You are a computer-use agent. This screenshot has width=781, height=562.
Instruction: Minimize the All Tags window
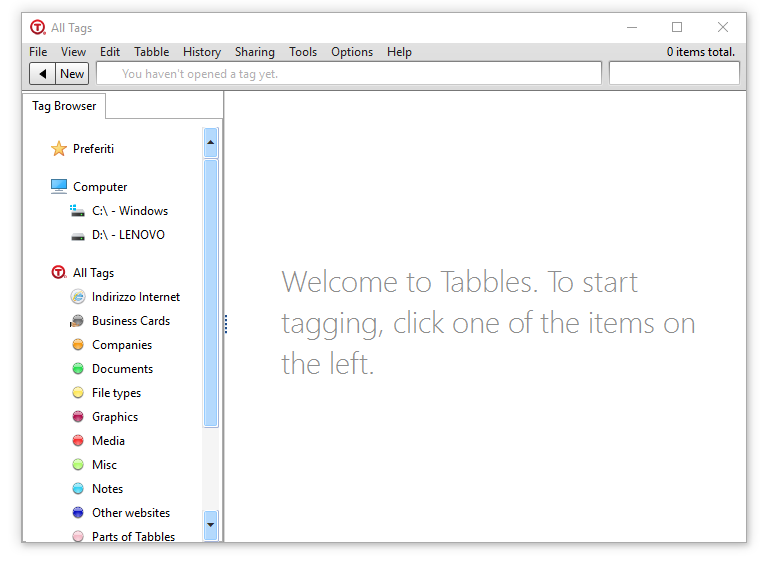click(x=632, y=27)
